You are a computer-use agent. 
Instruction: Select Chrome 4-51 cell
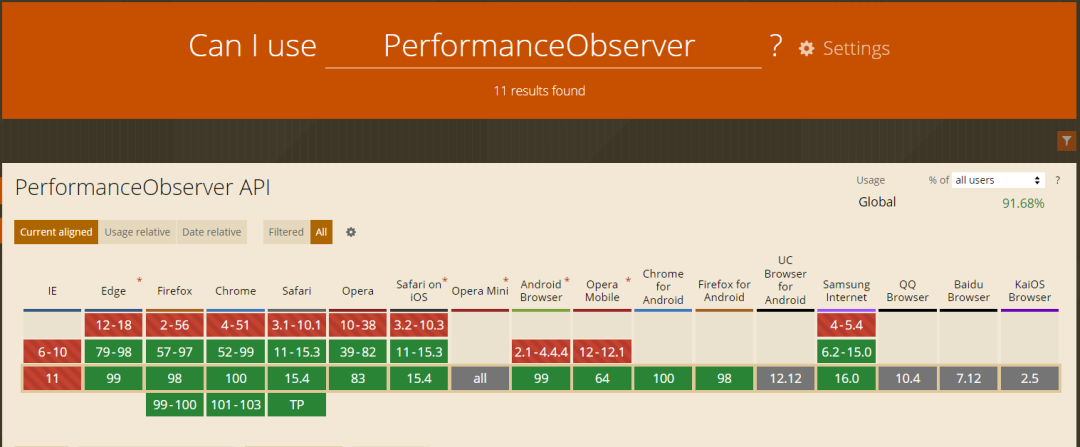click(236, 324)
